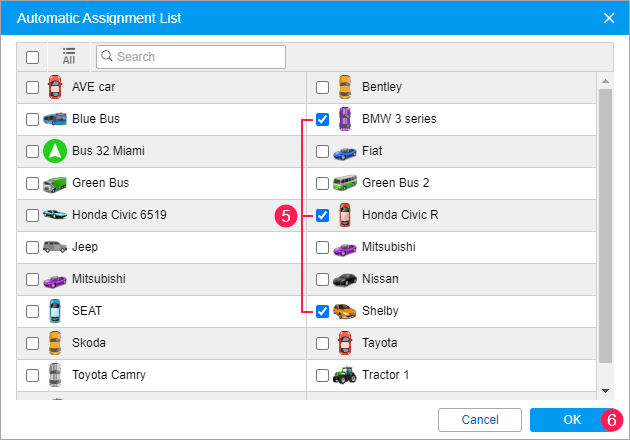Close the Automatic Assignment List dialog
This screenshot has width=630, height=440.
click(x=609, y=18)
